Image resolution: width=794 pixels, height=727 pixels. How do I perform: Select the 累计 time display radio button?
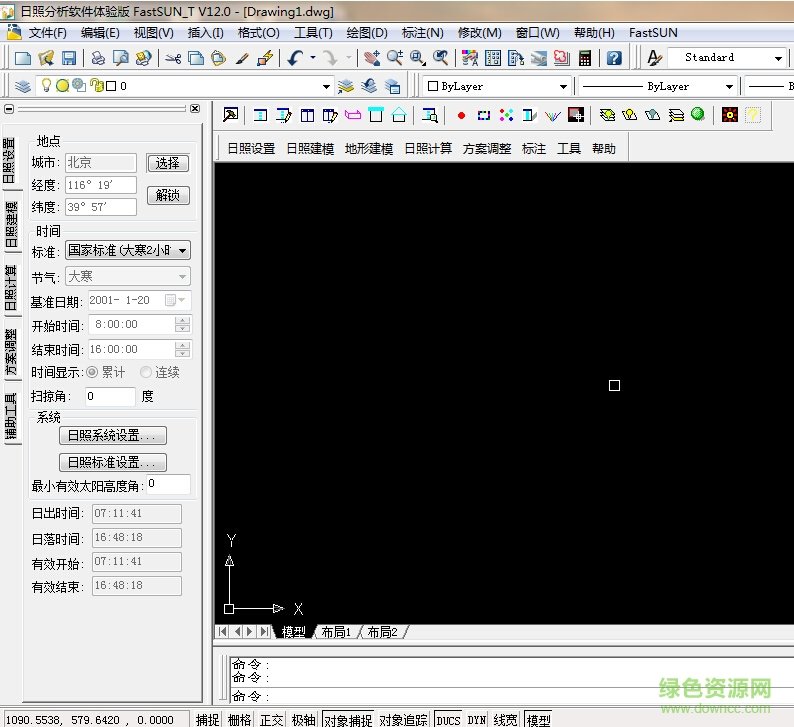[x=92, y=372]
